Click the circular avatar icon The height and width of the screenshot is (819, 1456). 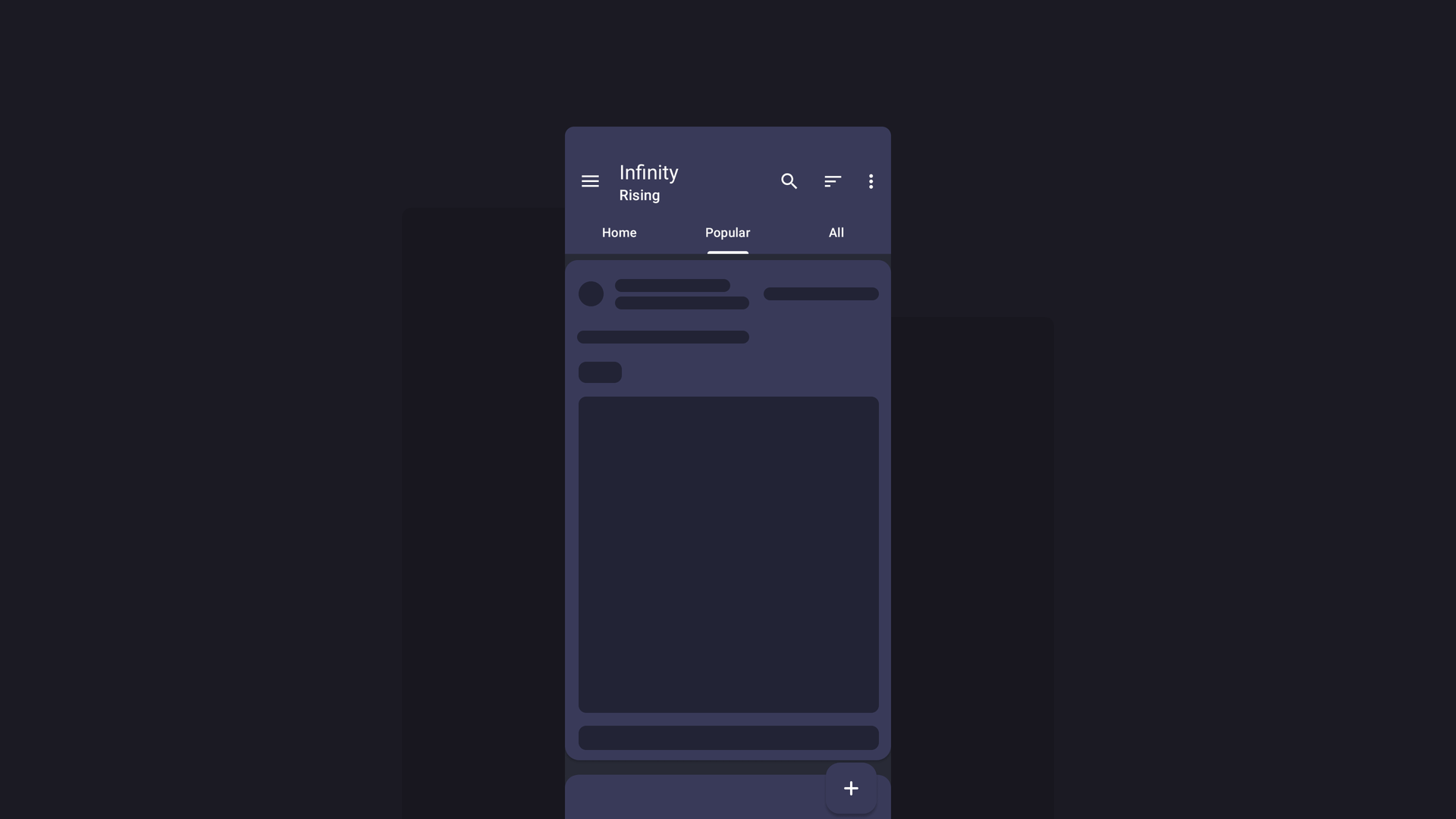click(x=591, y=293)
